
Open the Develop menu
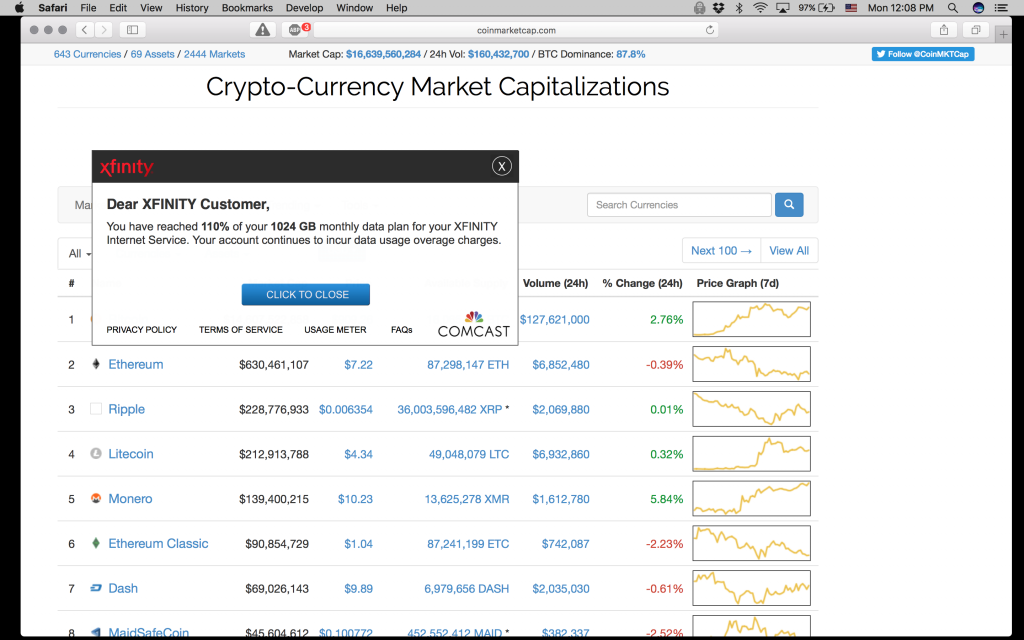[x=304, y=8]
